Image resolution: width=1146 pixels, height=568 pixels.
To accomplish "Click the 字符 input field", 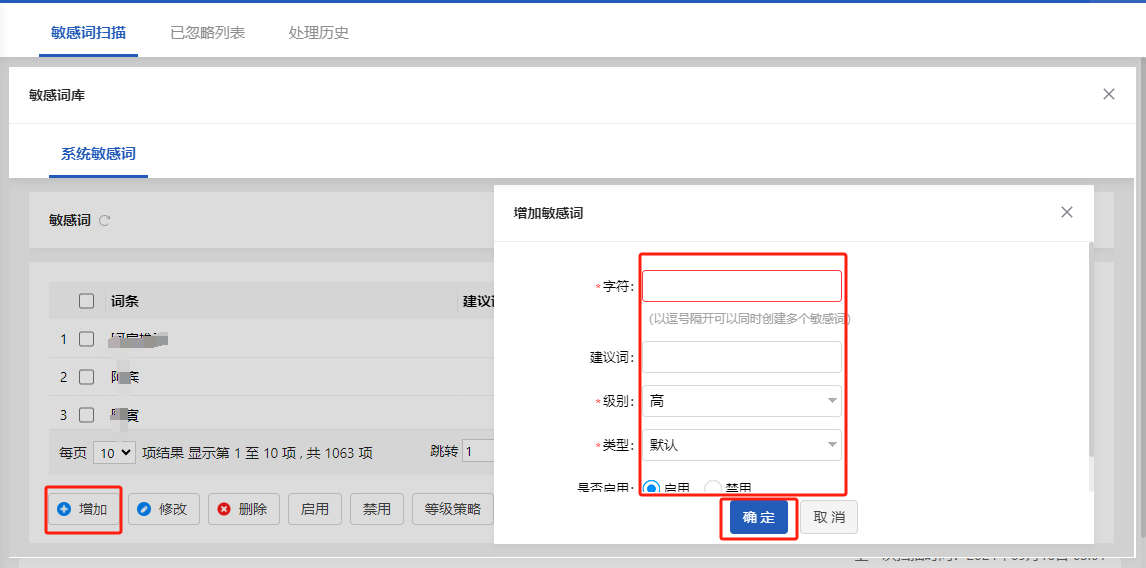I will pos(741,286).
